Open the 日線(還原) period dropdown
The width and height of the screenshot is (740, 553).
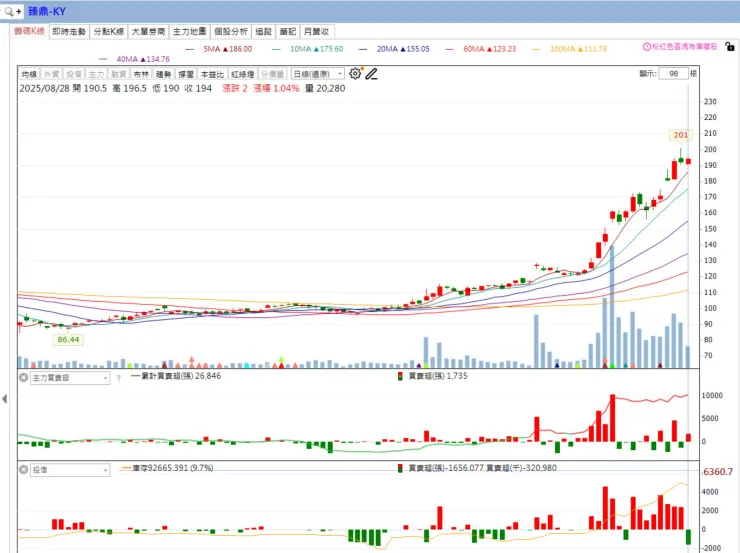pos(317,74)
